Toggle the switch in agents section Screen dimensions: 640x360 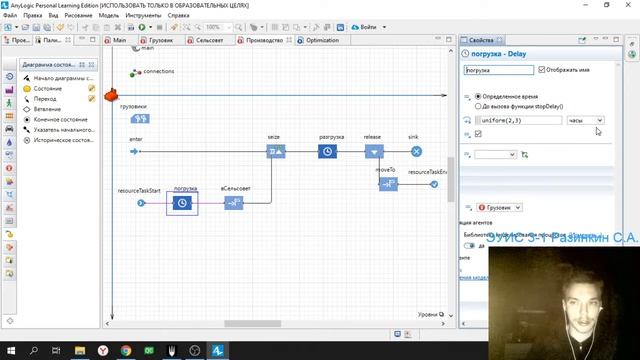(x=469, y=246)
